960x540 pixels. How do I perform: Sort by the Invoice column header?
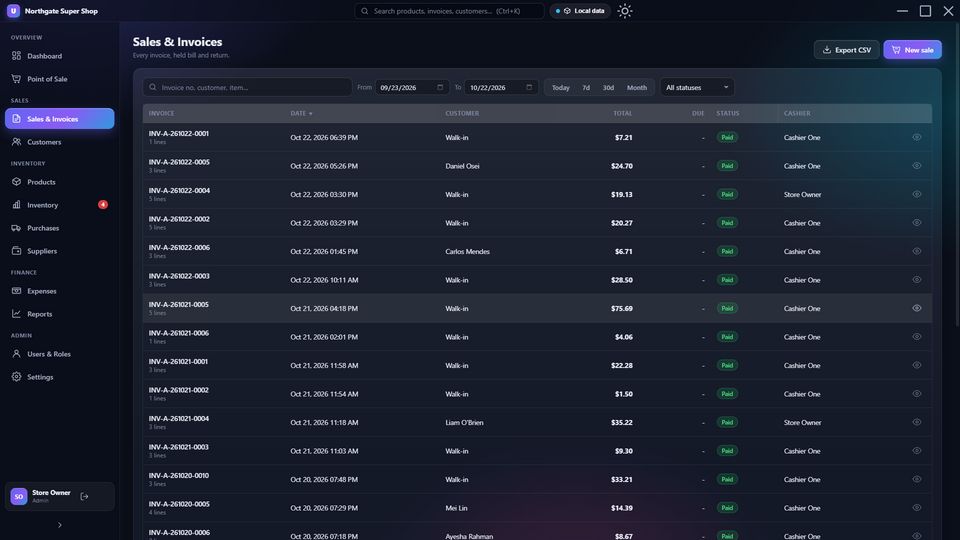161,113
